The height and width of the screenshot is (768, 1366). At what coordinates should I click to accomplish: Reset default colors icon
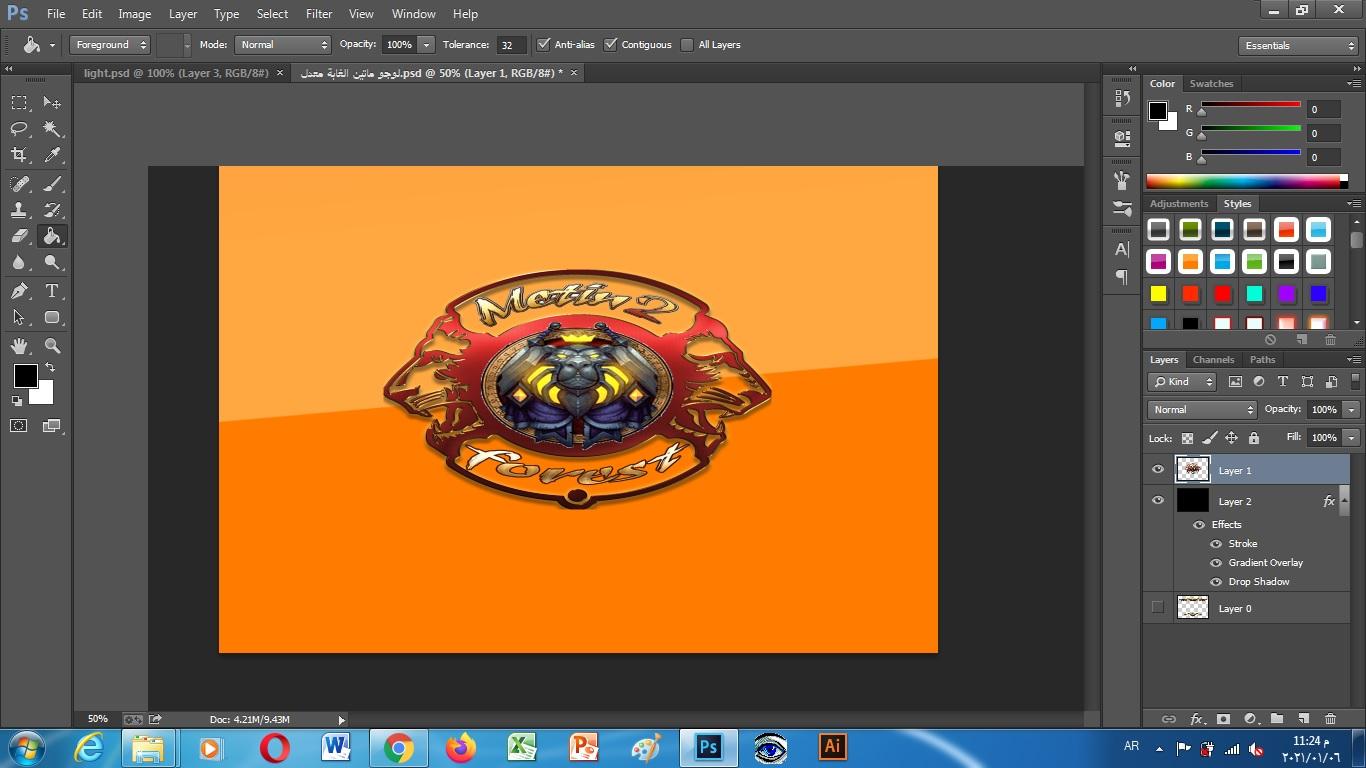tap(17, 401)
